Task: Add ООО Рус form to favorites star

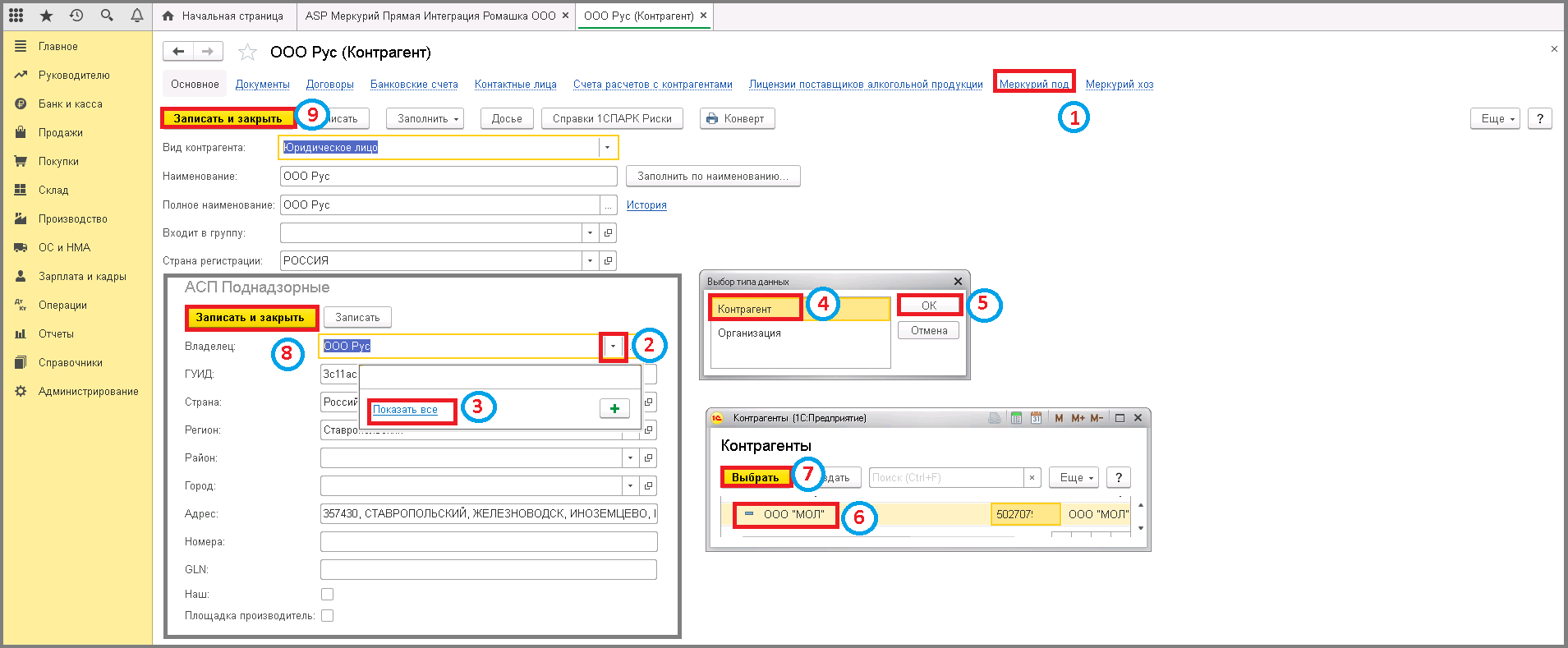Action: [247, 53]
